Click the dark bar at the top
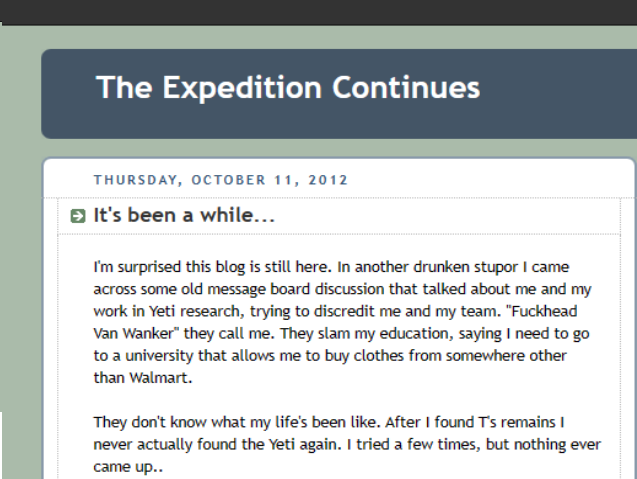This screenshot has height=479, width=637. point(318,12)
